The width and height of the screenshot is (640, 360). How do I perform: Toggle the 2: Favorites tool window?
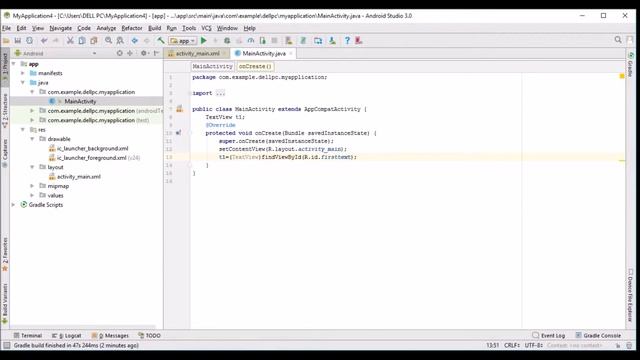[x=5, y=254]
